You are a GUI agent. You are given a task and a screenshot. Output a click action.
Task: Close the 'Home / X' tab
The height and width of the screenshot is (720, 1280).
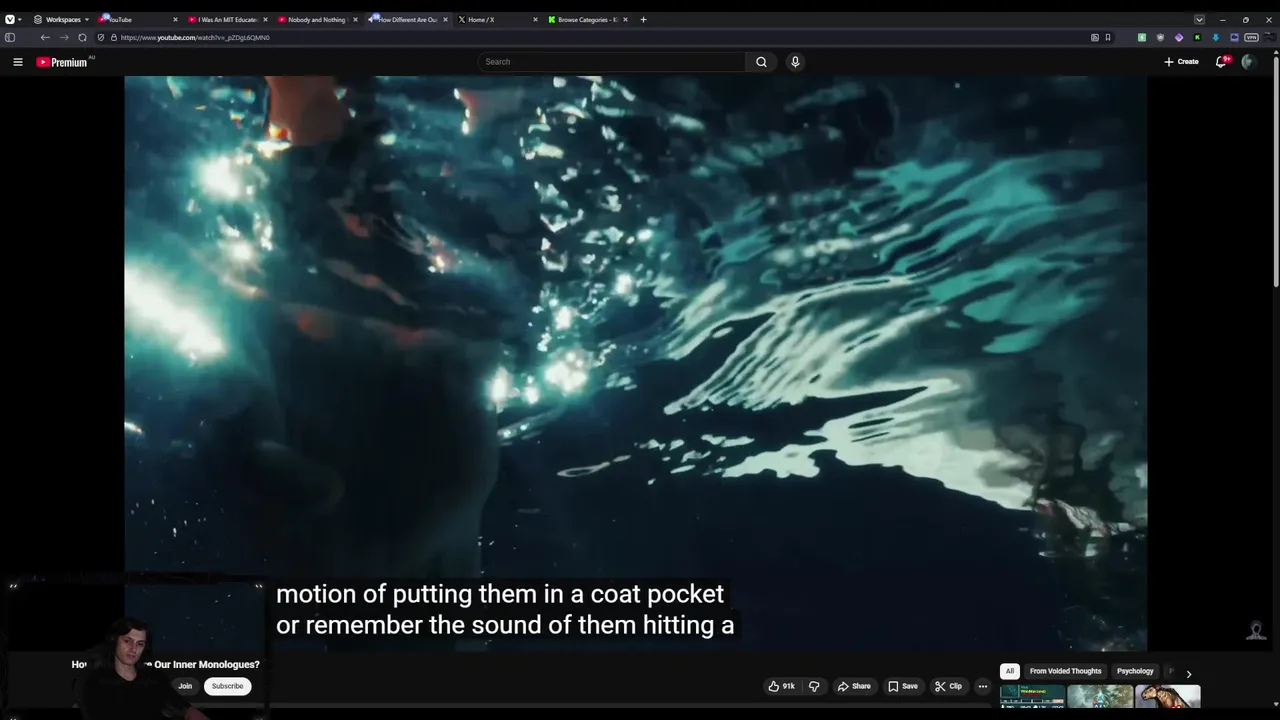point(535,19)
